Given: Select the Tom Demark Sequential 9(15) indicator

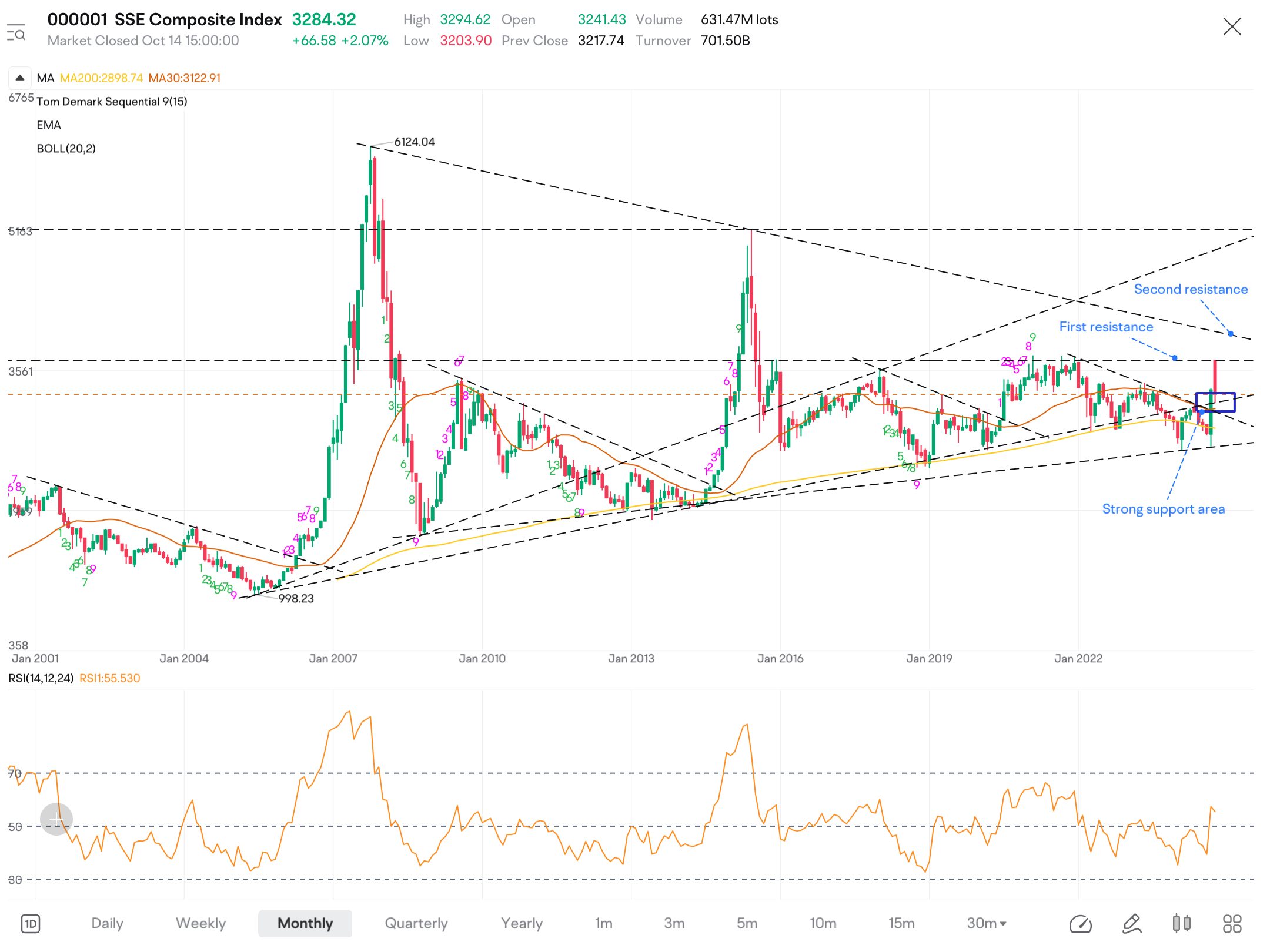Looking at the screenshot, I should [112, 102].
